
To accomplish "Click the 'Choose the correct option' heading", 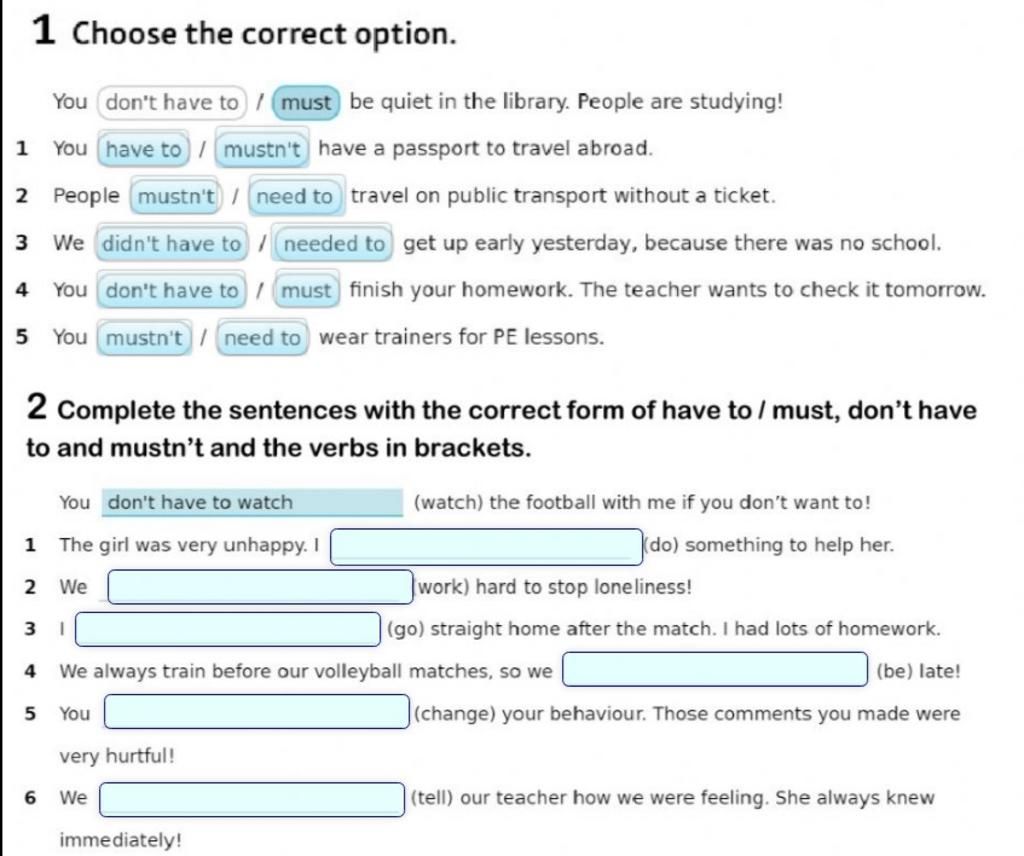I will click(x=264, y=33).
